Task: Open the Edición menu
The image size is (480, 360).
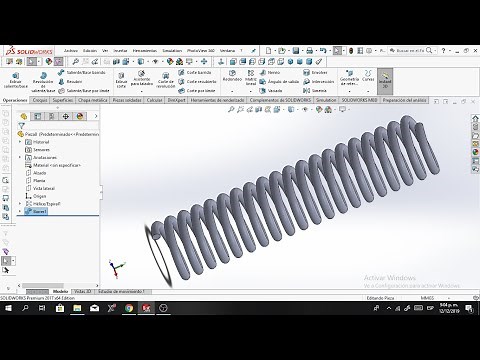Action: pyautogui.click(x=90, y=51)
